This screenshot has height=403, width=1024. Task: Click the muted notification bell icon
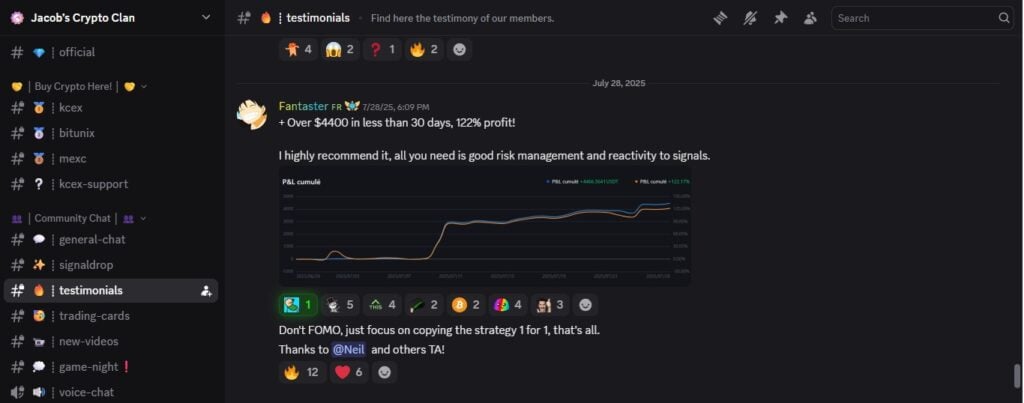pyautogui.click(x=749, y=18)
